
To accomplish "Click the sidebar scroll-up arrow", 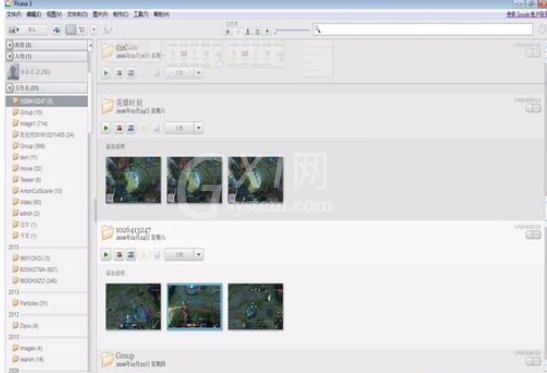I will pyautogui.click(x=90, y=45).
